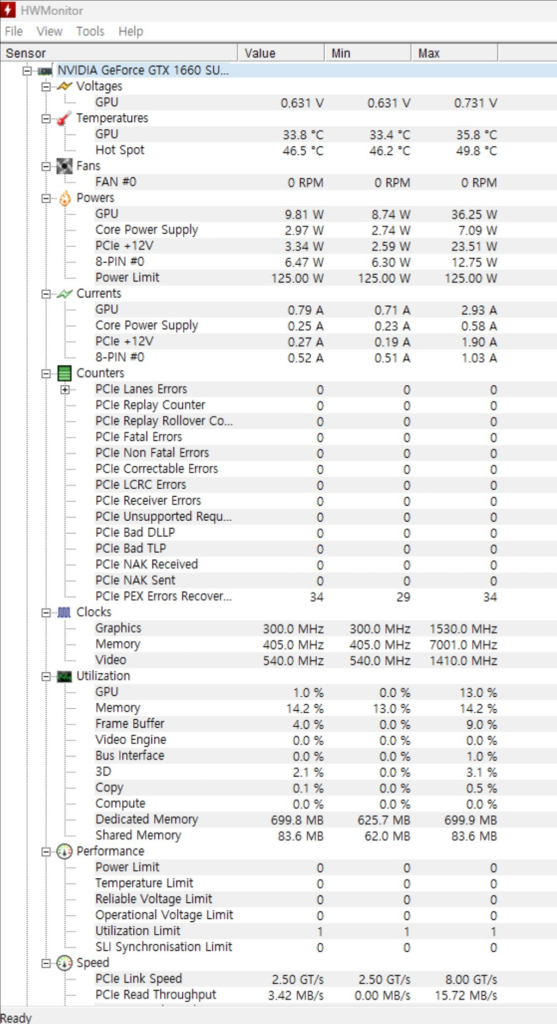Screen dimensions: 557x1024
Task: Open the Tools menu
Action: tap(90, 31)
